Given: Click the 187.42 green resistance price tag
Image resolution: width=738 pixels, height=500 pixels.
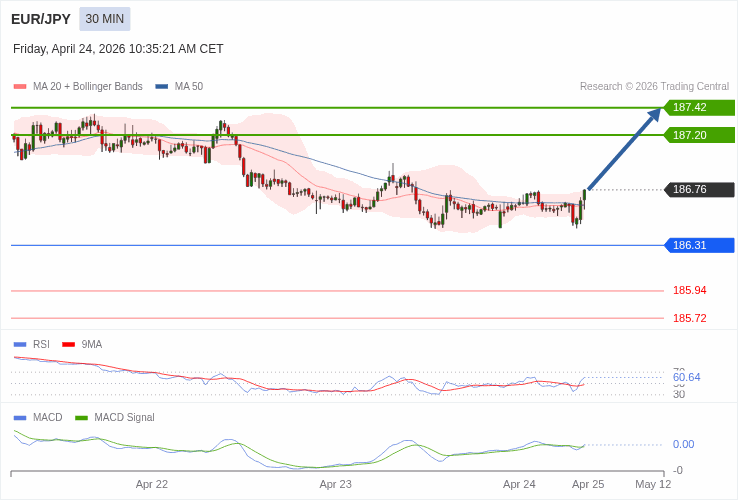Looking at the screenshot, I should [x=699, y=107].
